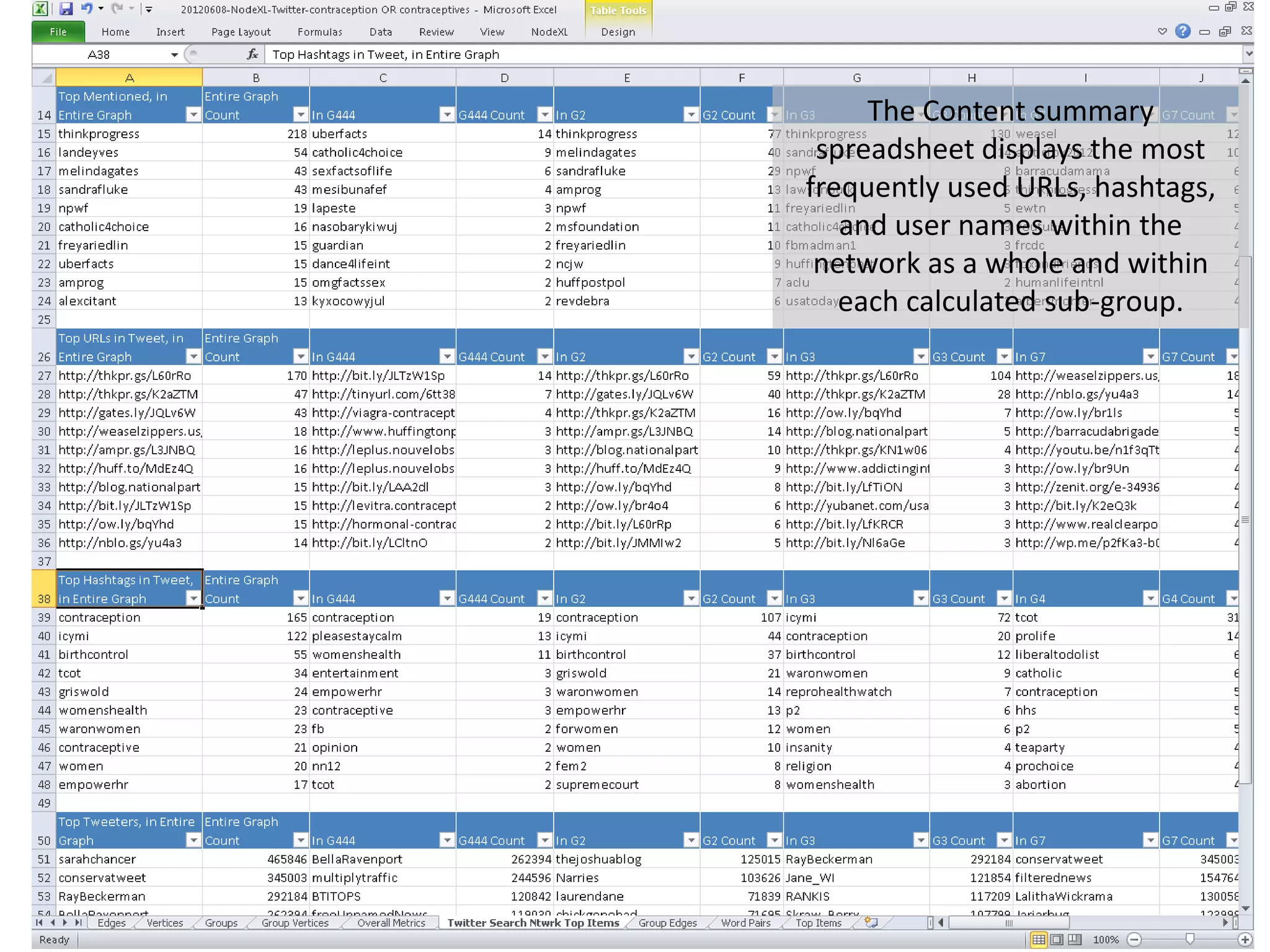Switch to the Page Layout ribbon tab
This screenshot has width=1270, height=952.
241,32
